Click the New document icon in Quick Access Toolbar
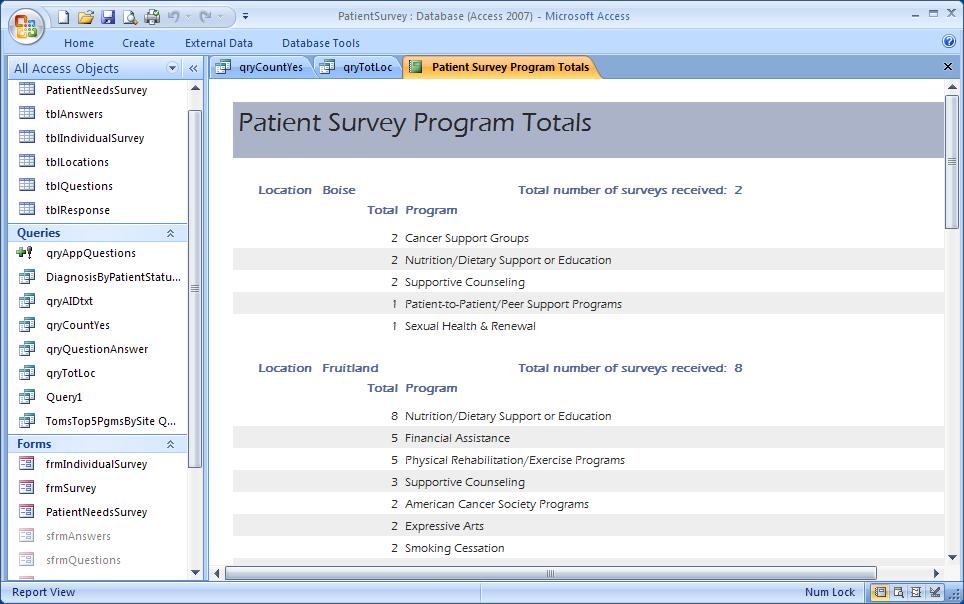This screenshot has height=604, width=964. [x=63, y=17]
